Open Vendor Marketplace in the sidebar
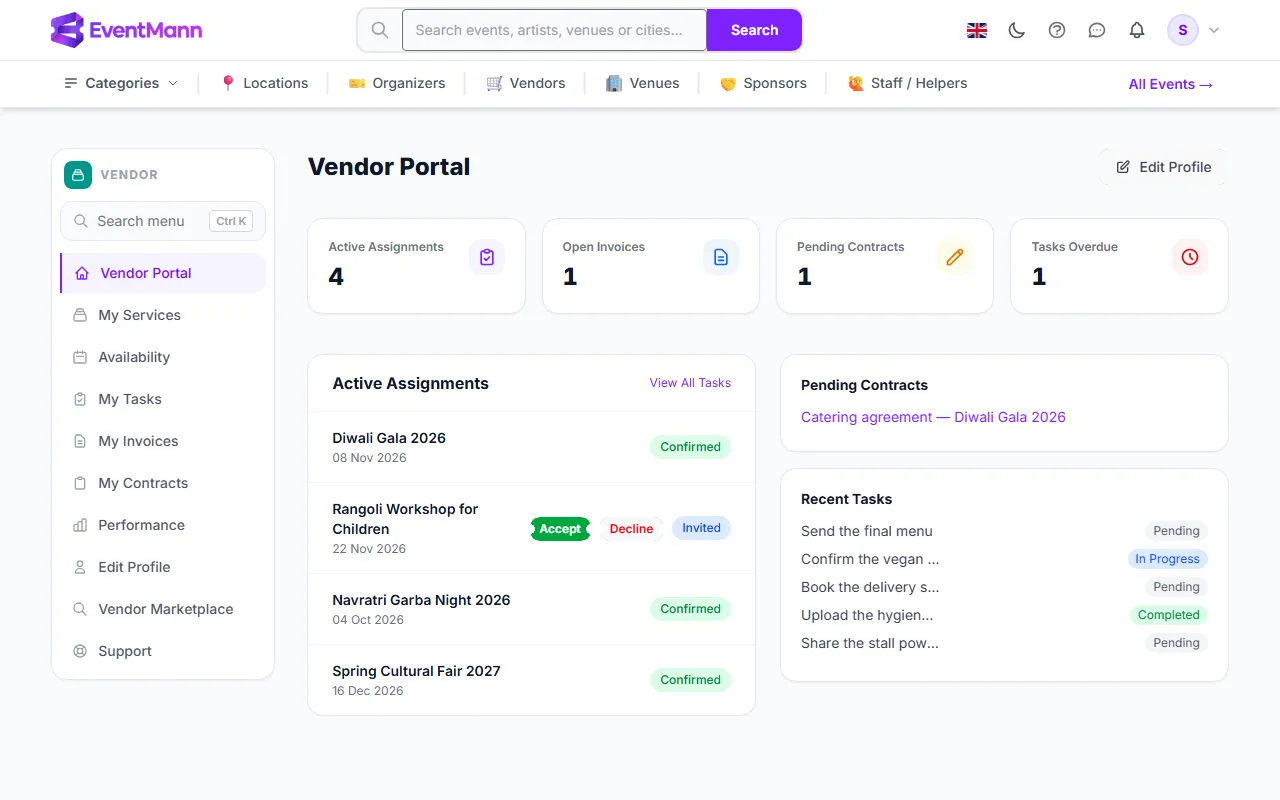Viewport: 1280px width, 800px height. (163, 609)
